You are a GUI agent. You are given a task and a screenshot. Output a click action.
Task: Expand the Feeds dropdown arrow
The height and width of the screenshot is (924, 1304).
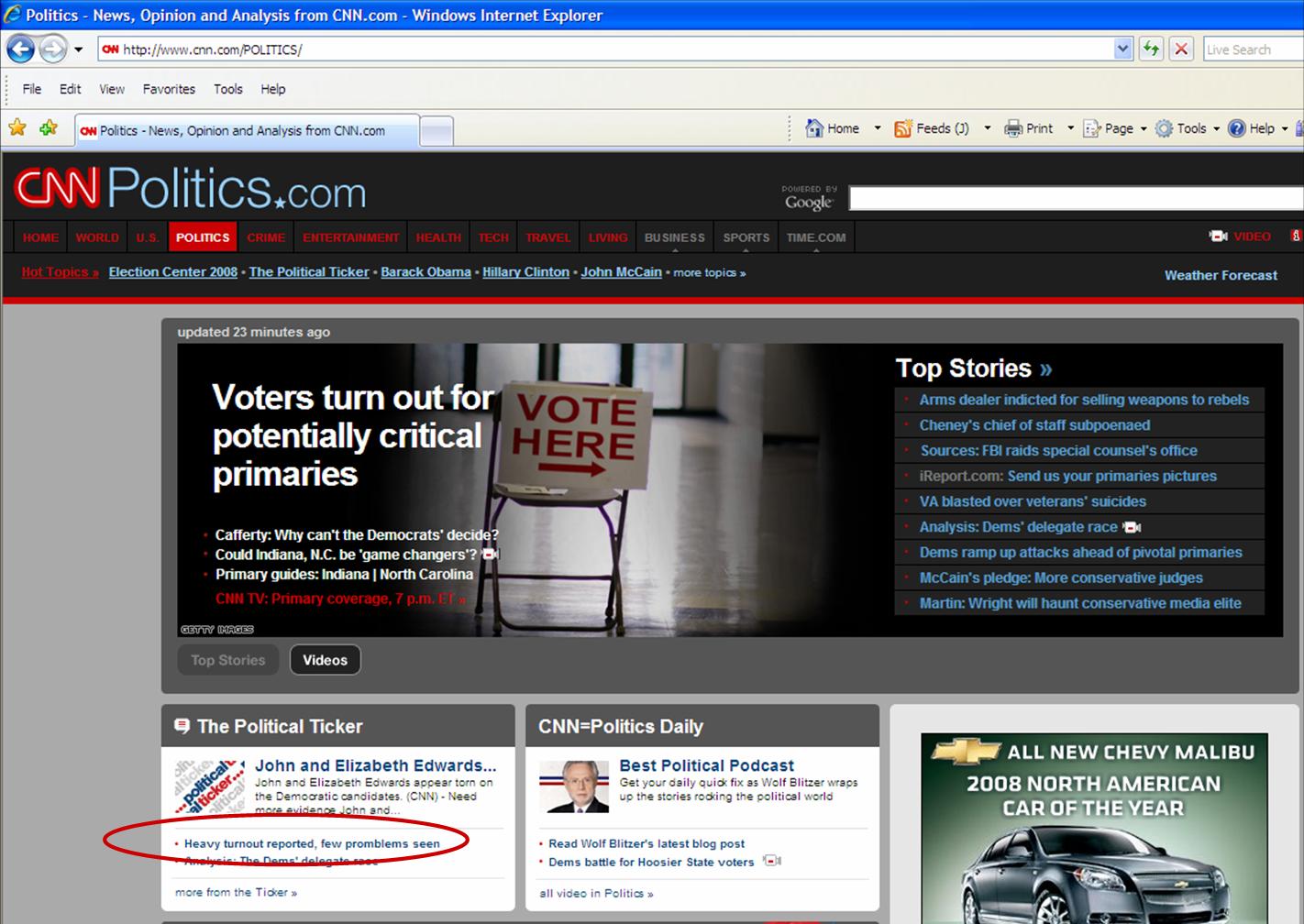coord(987,128)
